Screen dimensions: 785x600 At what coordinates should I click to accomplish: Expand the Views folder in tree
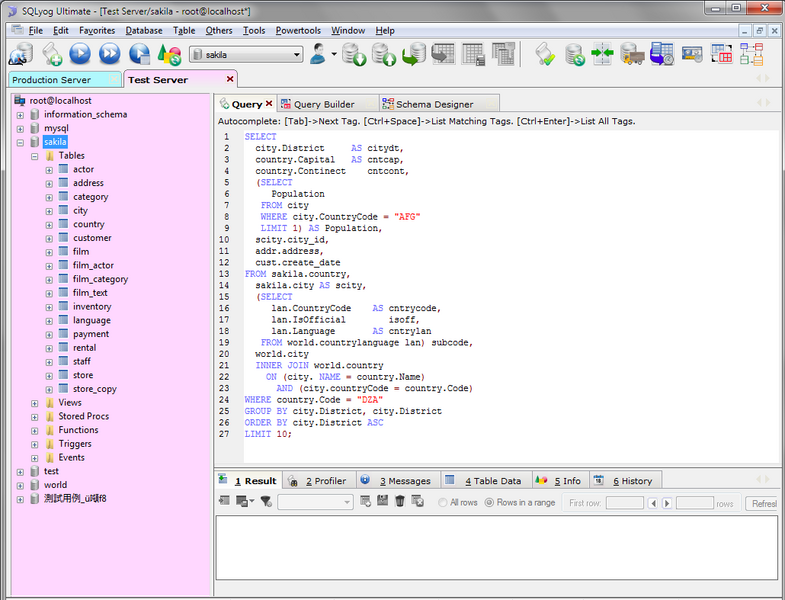tap(34, 403)
